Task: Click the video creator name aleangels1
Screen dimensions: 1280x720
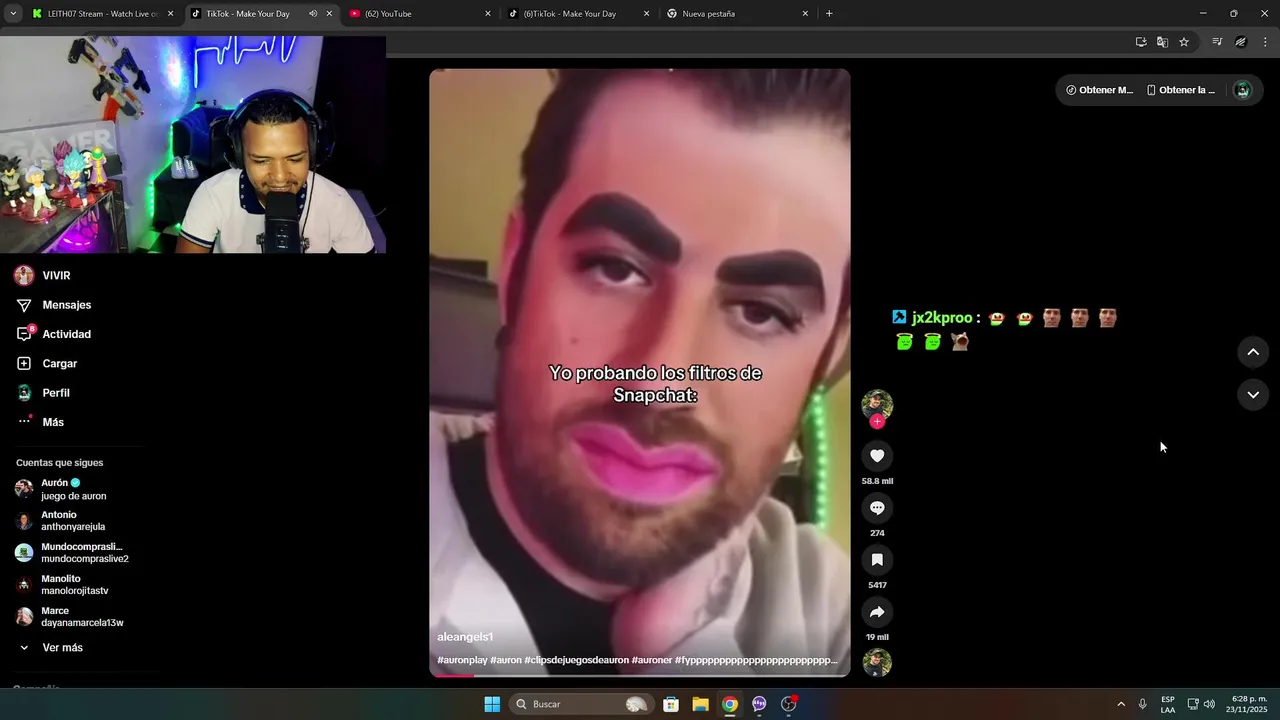Action: click(465, 637)
